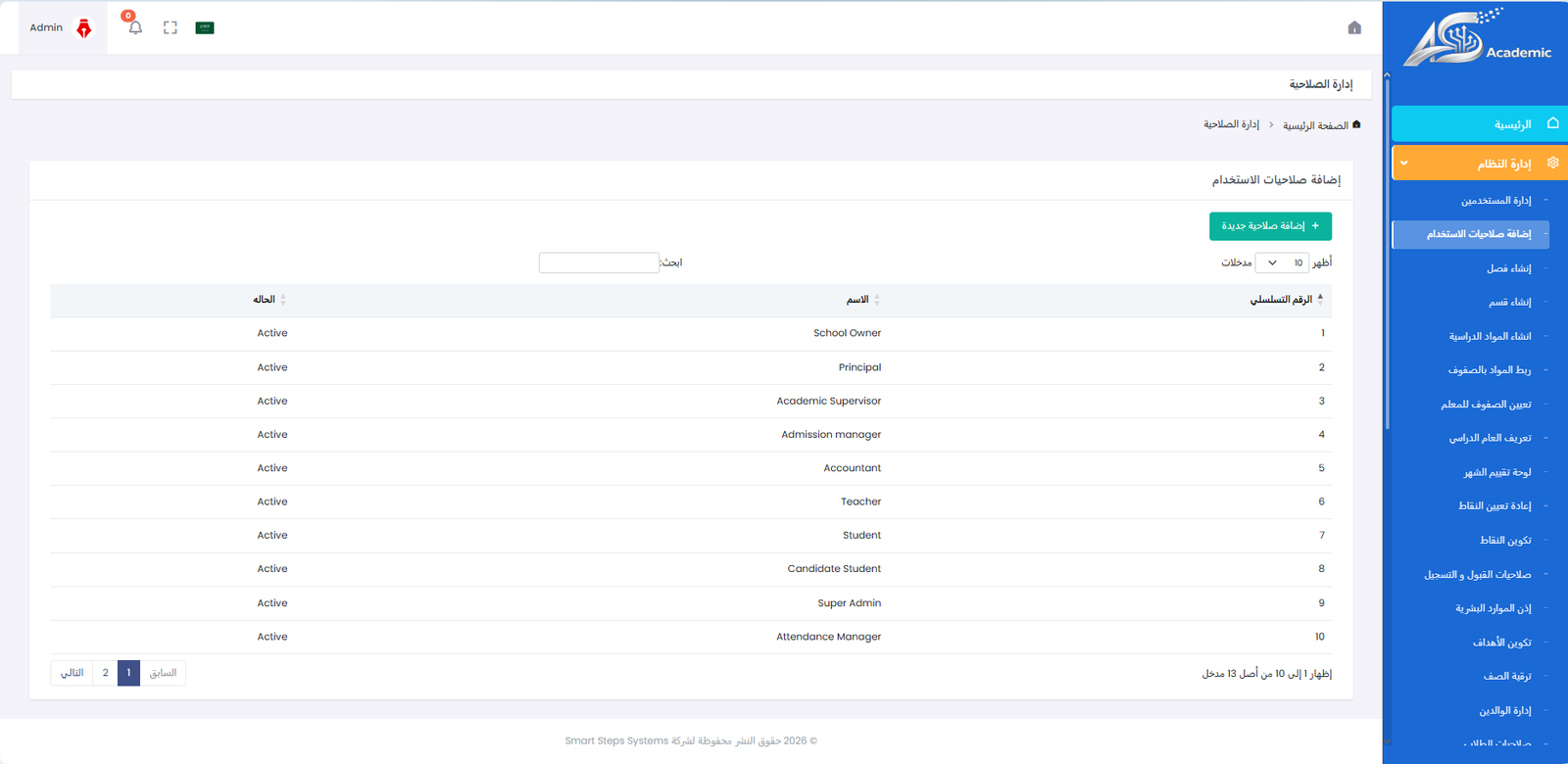1568x764 pixels.
Task: Open the entries-per-page dropdown showing 10
Action: tap(1282, 263)
